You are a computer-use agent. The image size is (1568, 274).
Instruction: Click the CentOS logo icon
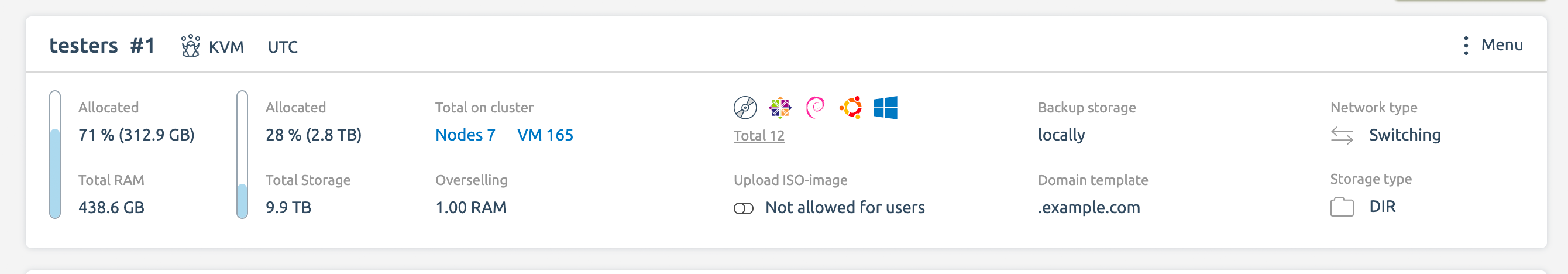(780, 108)
